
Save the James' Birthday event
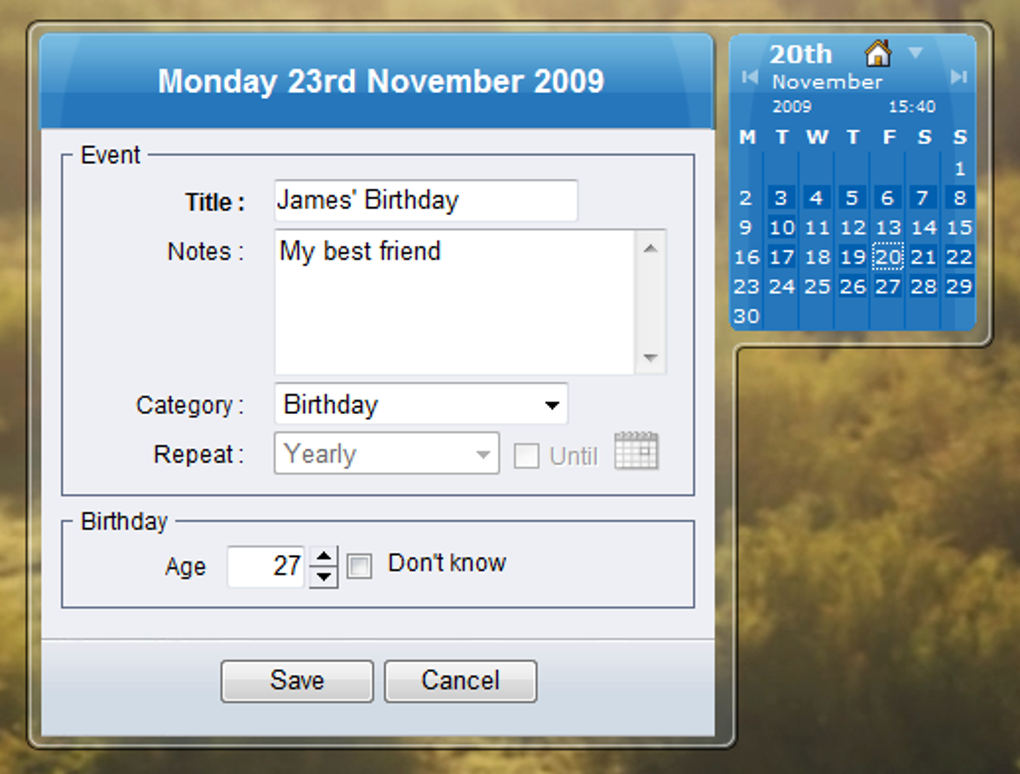point(296,680)
